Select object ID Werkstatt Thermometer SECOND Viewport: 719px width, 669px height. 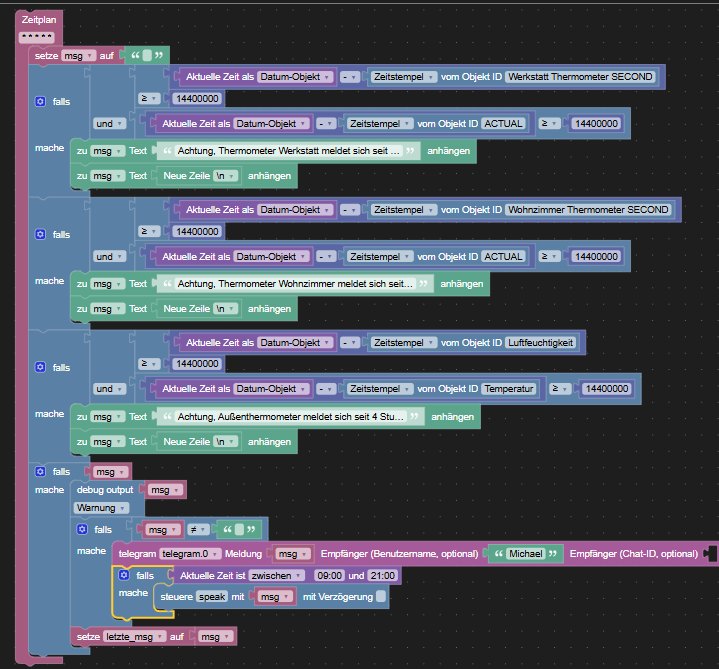click(x=580, y=77)
